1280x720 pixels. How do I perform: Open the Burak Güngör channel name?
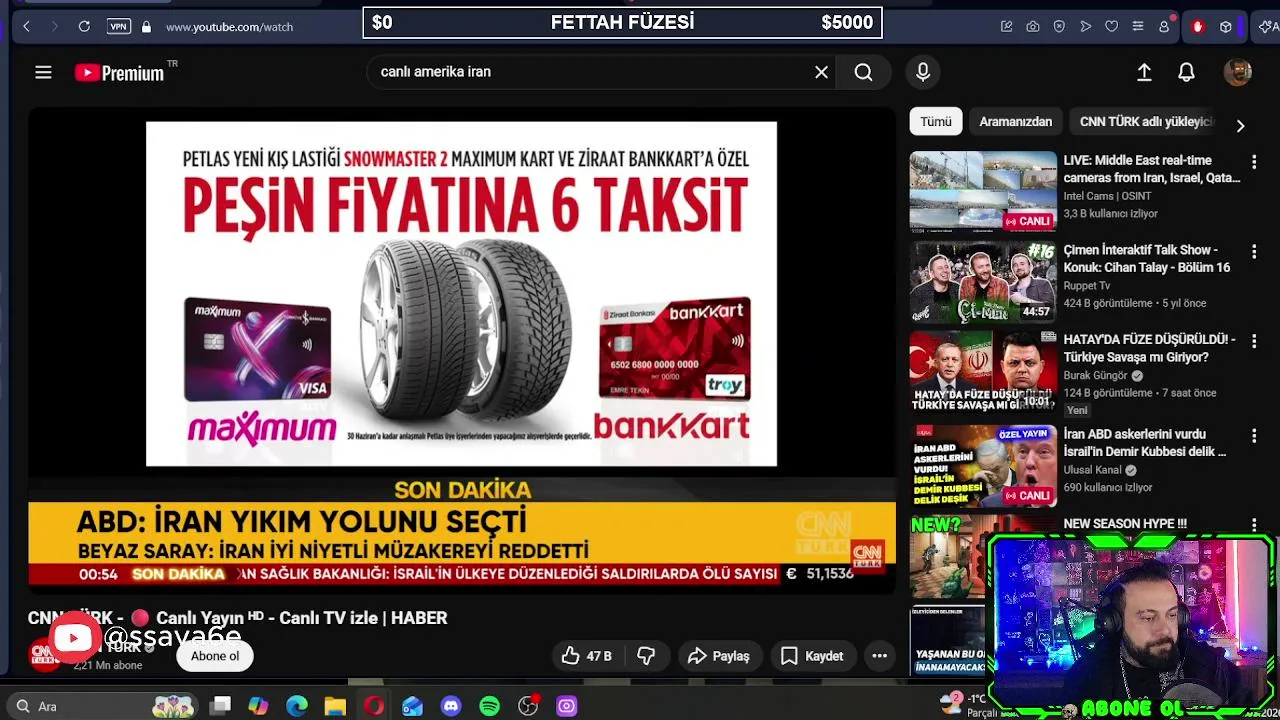(x=1095, y=376)
